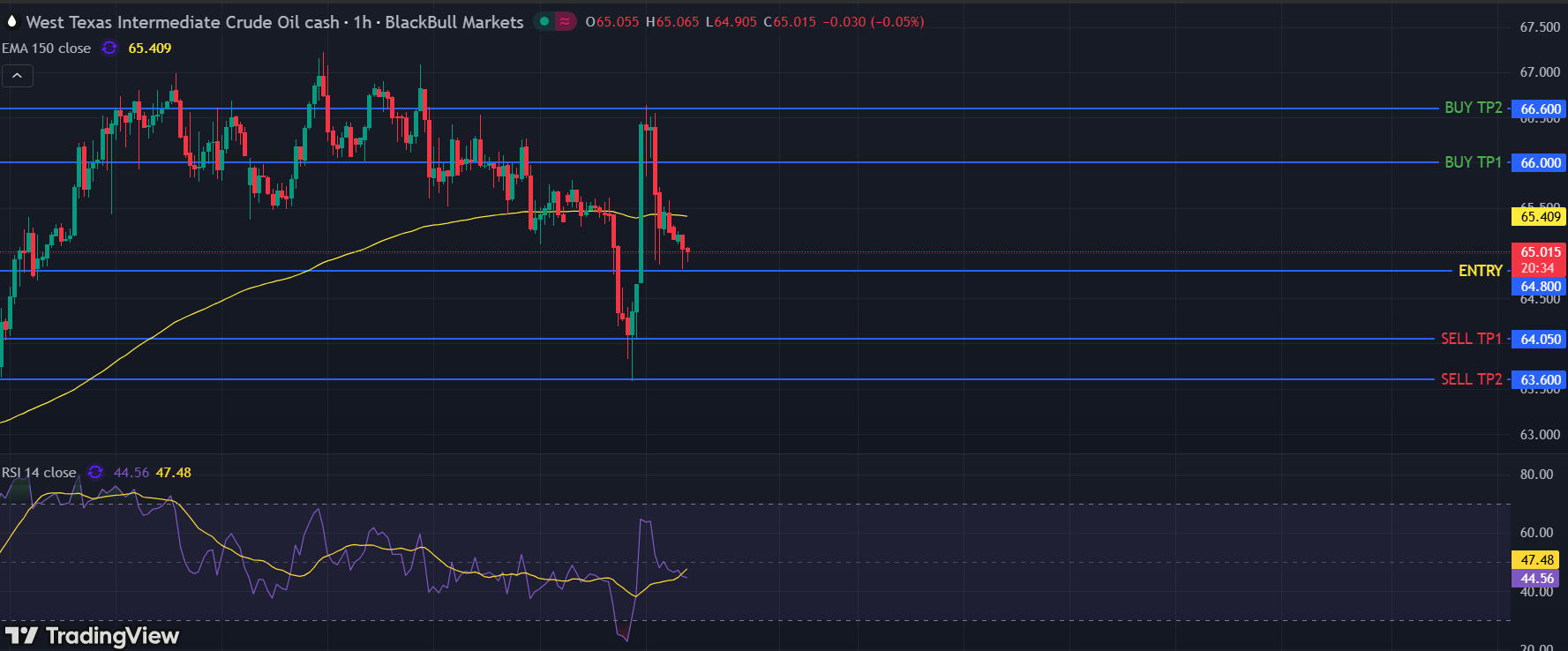Screen dimensions: 1568x651
Task: Collapse the indicator legend with chevron
Action: point(18,76)
